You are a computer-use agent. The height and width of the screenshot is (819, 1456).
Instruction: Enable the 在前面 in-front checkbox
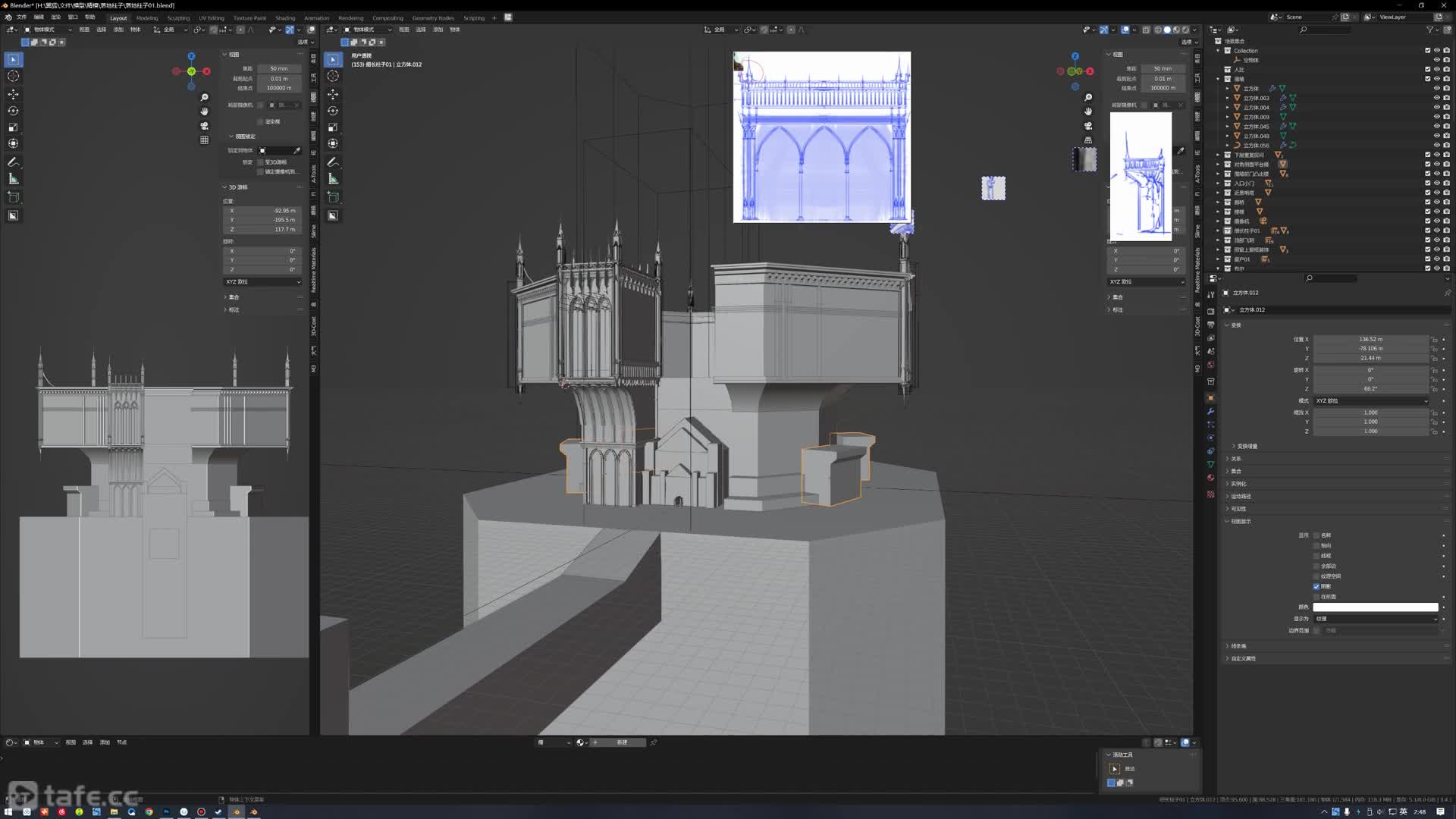(1316, 597)
